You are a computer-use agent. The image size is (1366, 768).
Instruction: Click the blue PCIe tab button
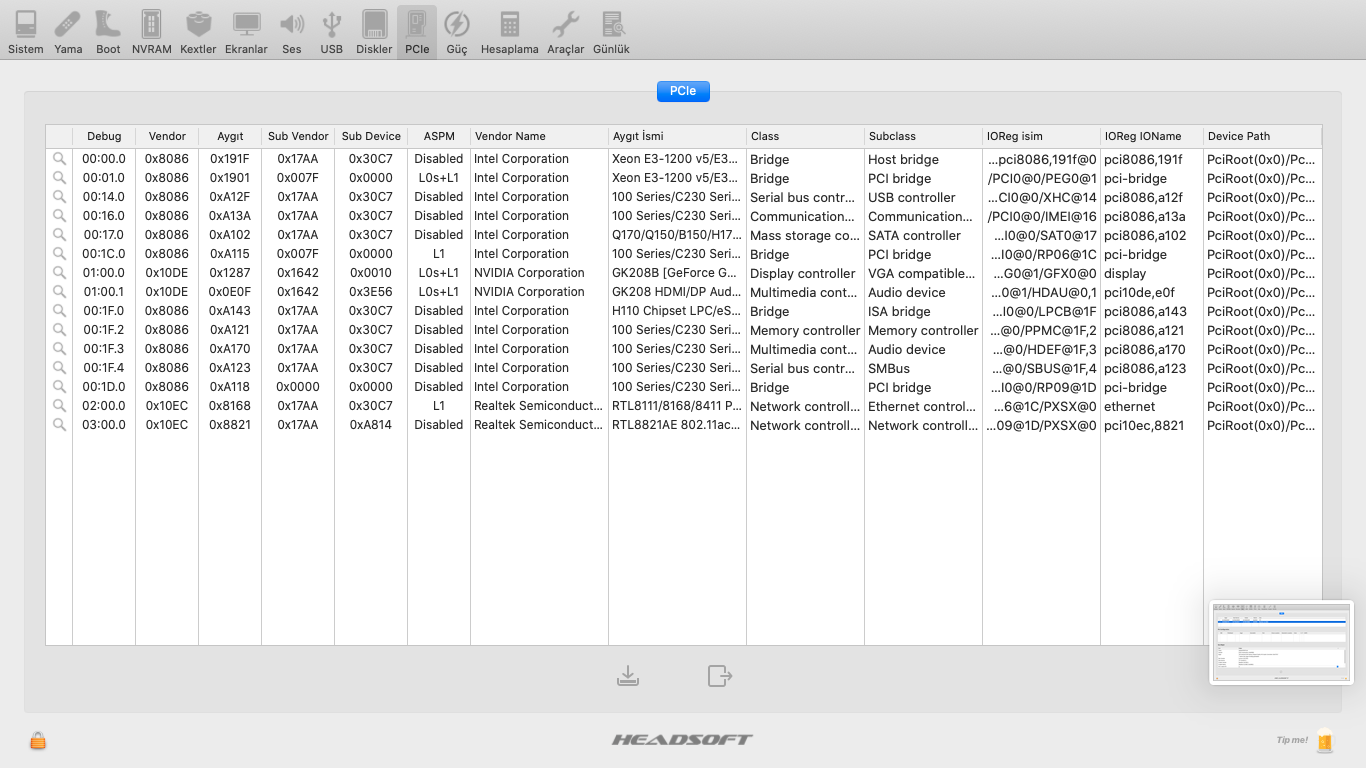pyautogui.click(x=683, y=91)
